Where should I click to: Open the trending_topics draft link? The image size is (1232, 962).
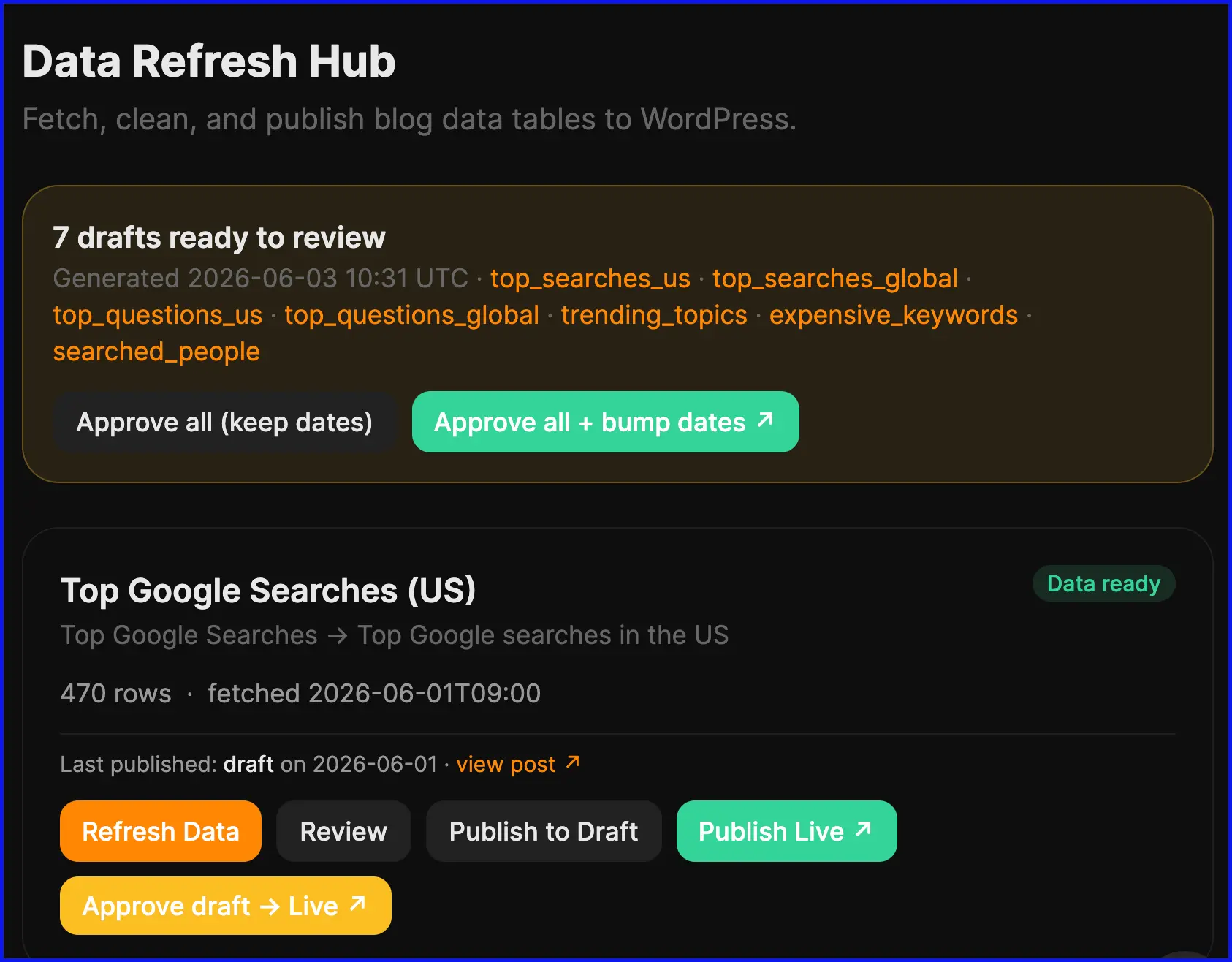(x=654, y=315)
